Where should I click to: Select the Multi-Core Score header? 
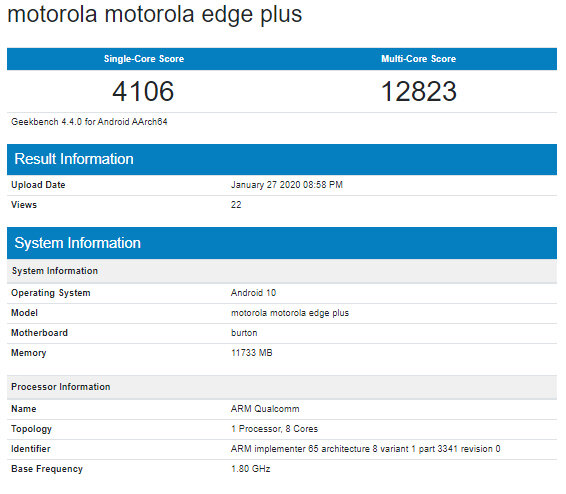(419, 59)
